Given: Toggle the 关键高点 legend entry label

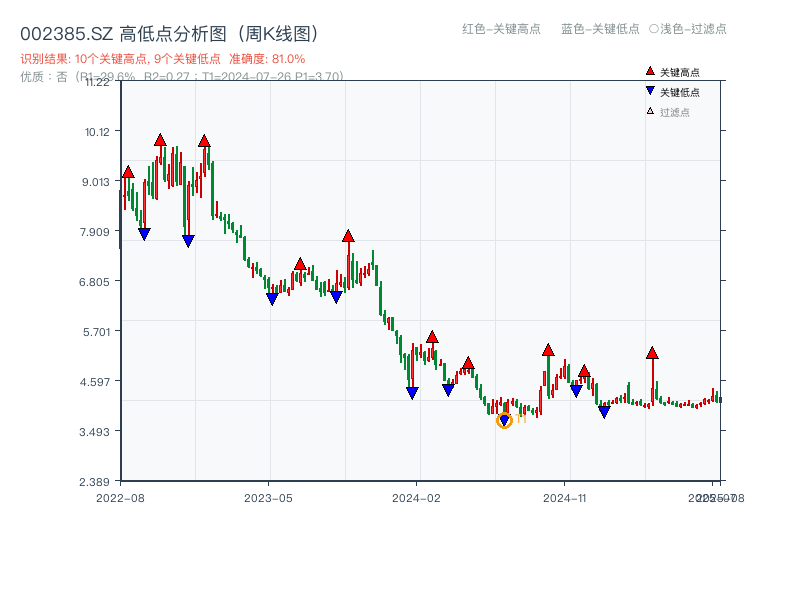Looking at the screenshot, I should pos(680,72).
